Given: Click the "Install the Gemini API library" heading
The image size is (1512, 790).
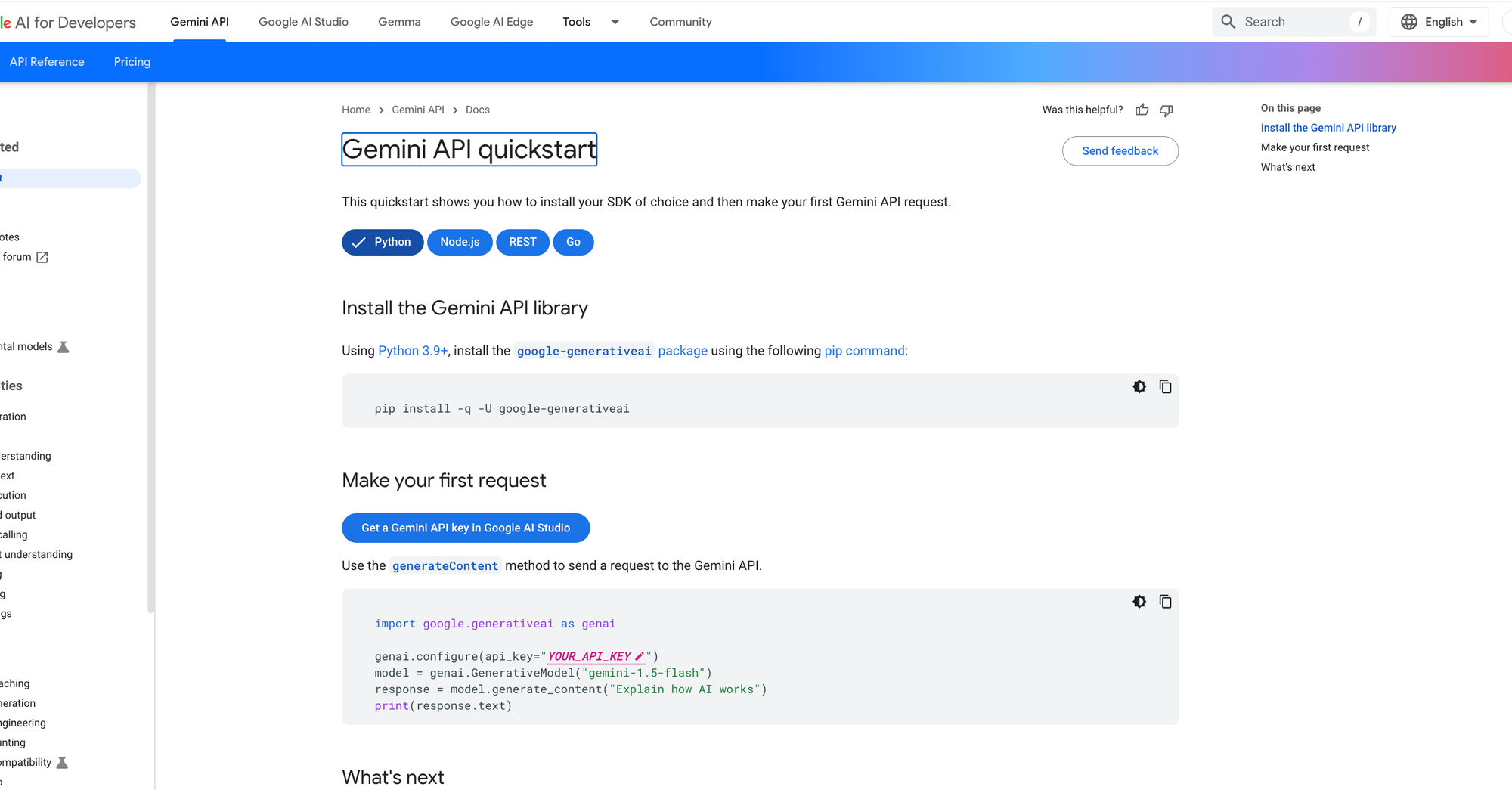Looking at the screenshot, I should [x=465, y=308].
